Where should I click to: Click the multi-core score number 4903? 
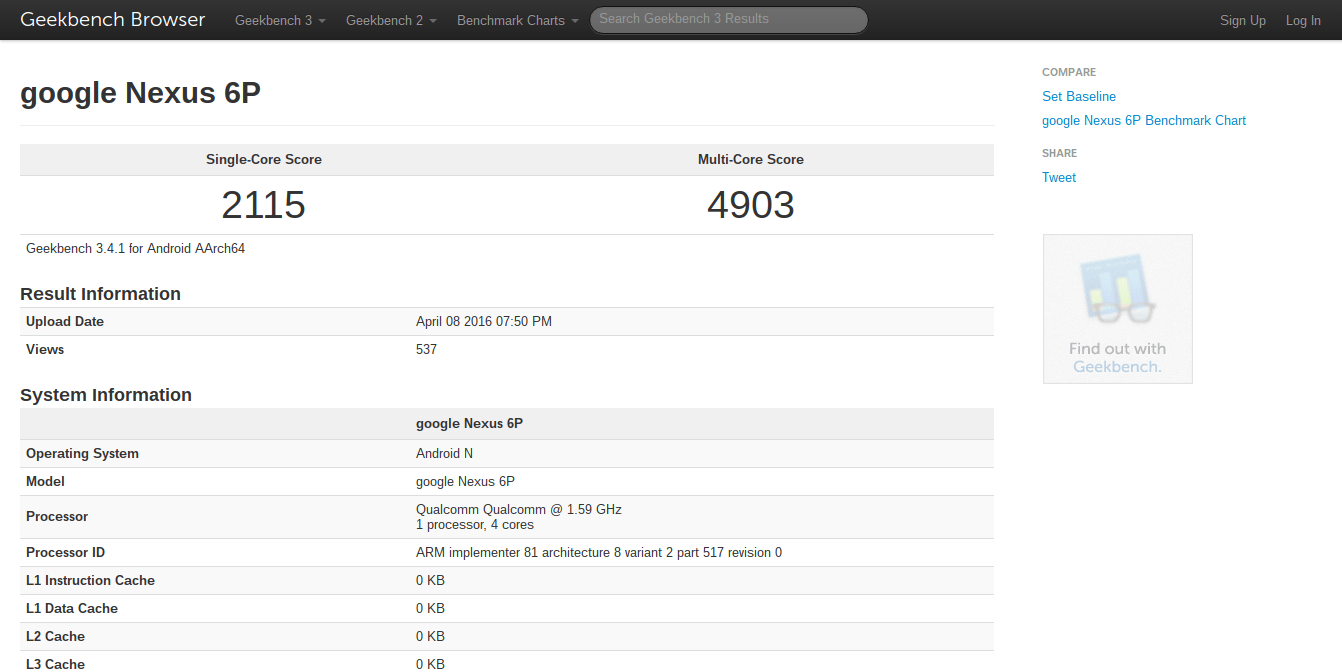[x=750, y=205]
